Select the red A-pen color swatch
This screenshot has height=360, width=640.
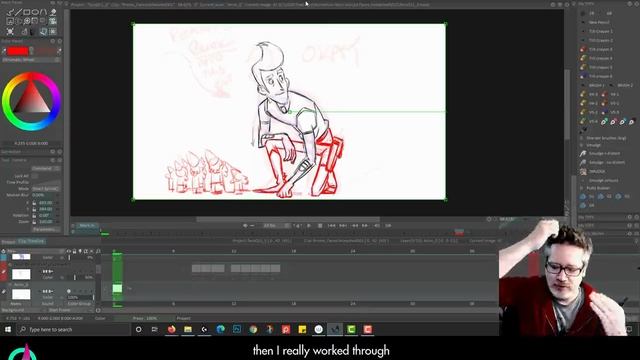(x=18, y=51)
